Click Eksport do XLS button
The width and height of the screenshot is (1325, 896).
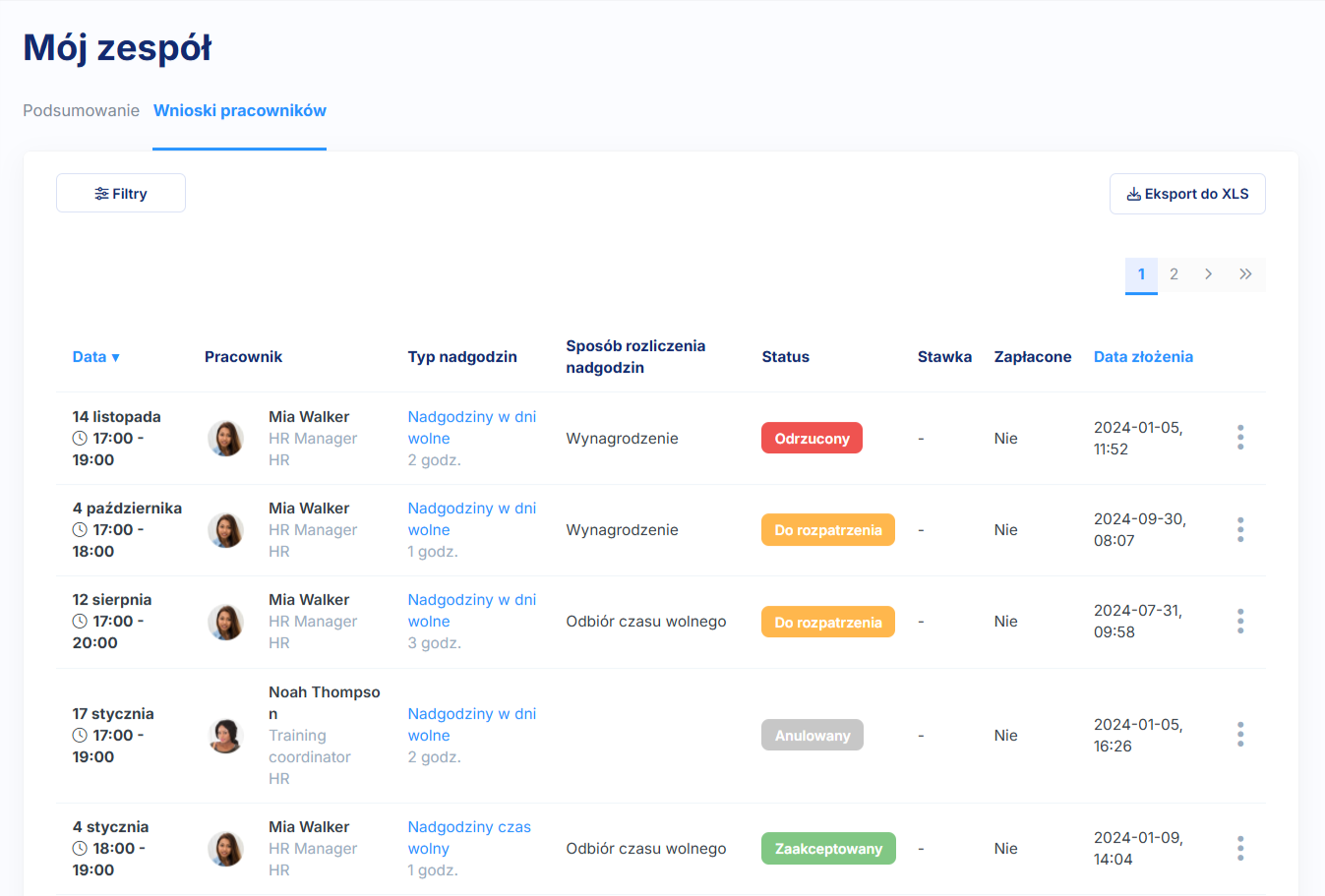[1187, 195]
